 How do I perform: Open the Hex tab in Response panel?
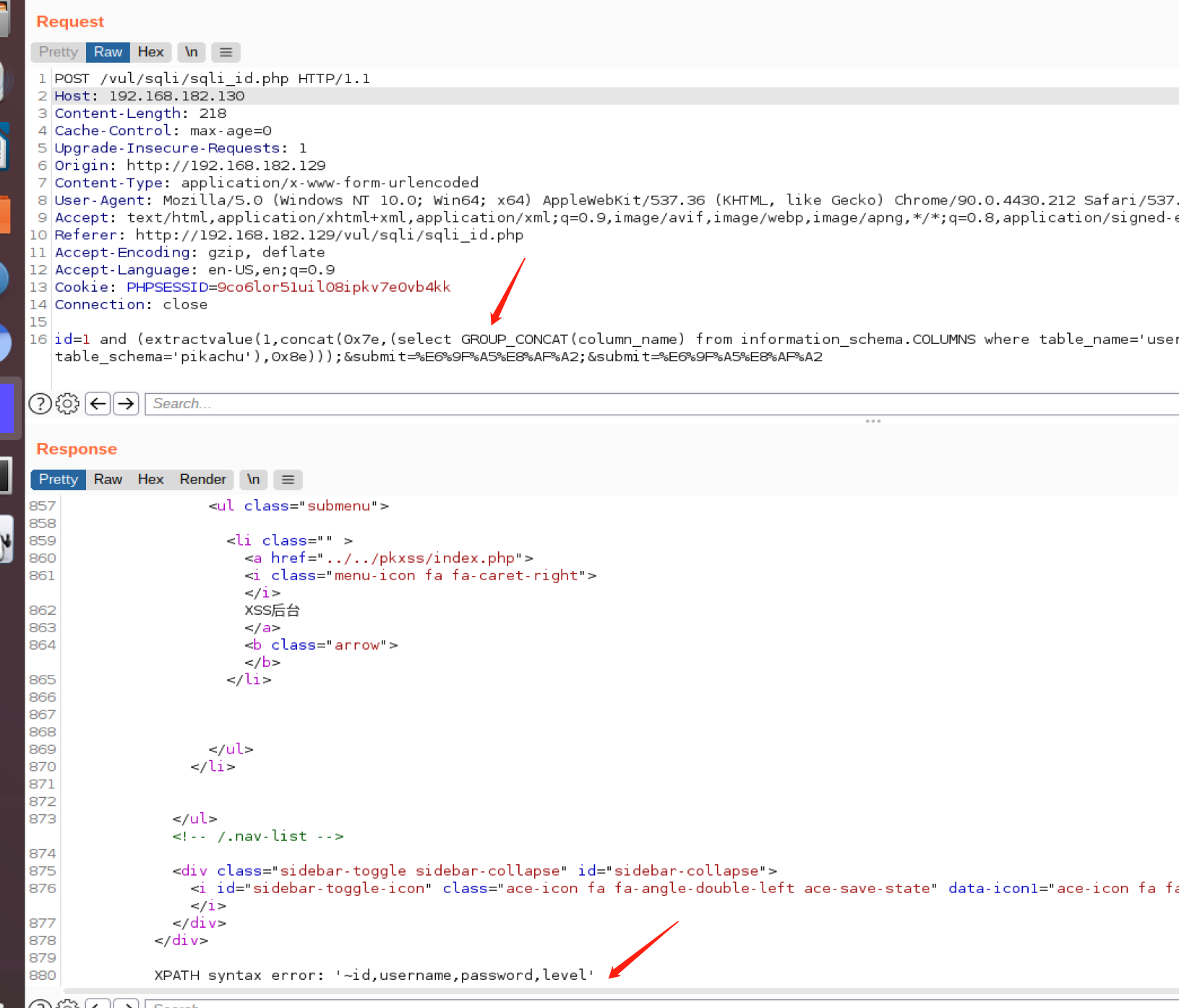(150, 480)
